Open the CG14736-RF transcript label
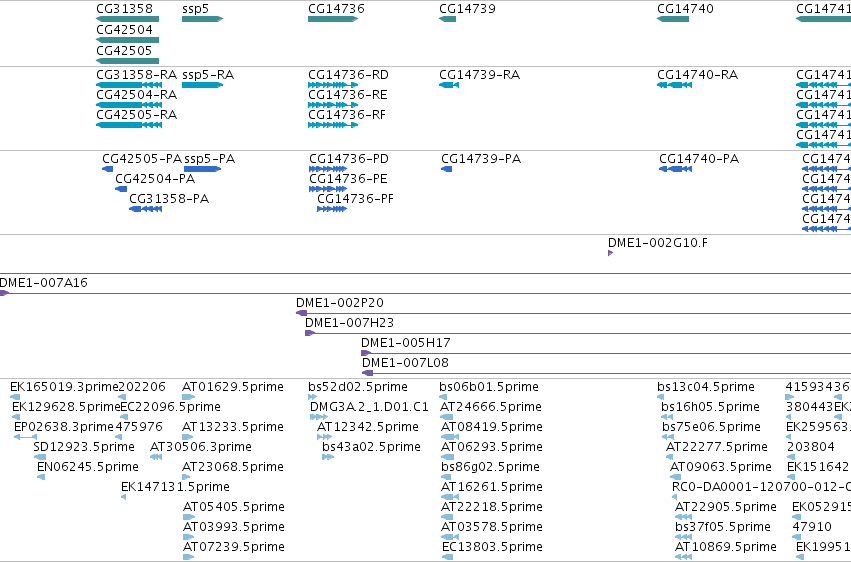Image resolution: width=851 pixels, height=562 pixels. pyautogui.click(x=347, y=115)
